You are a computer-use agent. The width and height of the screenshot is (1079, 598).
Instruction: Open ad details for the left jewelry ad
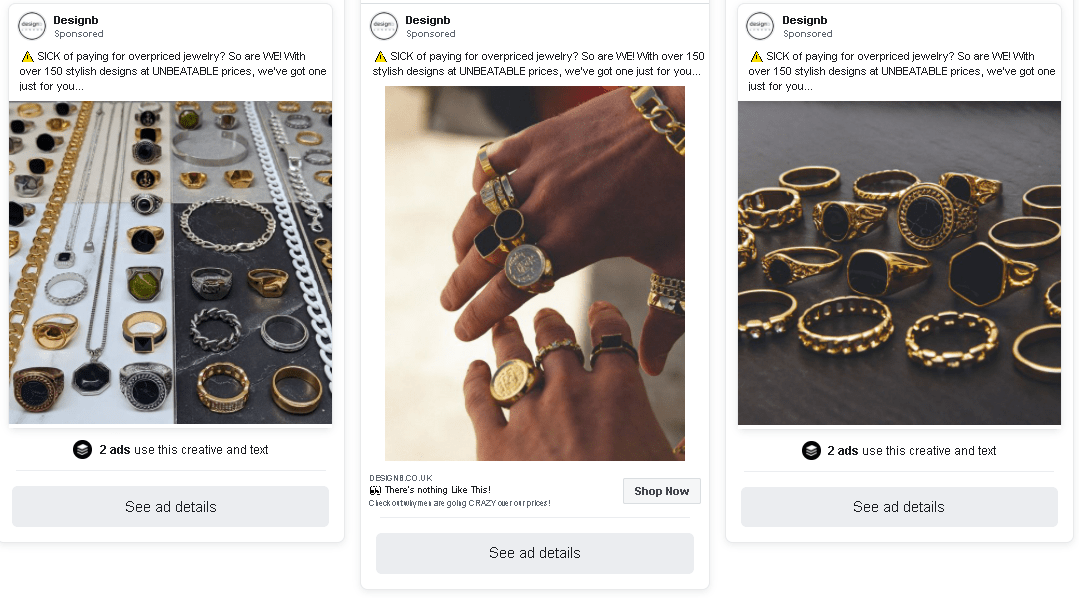click(x=170, y=506)
